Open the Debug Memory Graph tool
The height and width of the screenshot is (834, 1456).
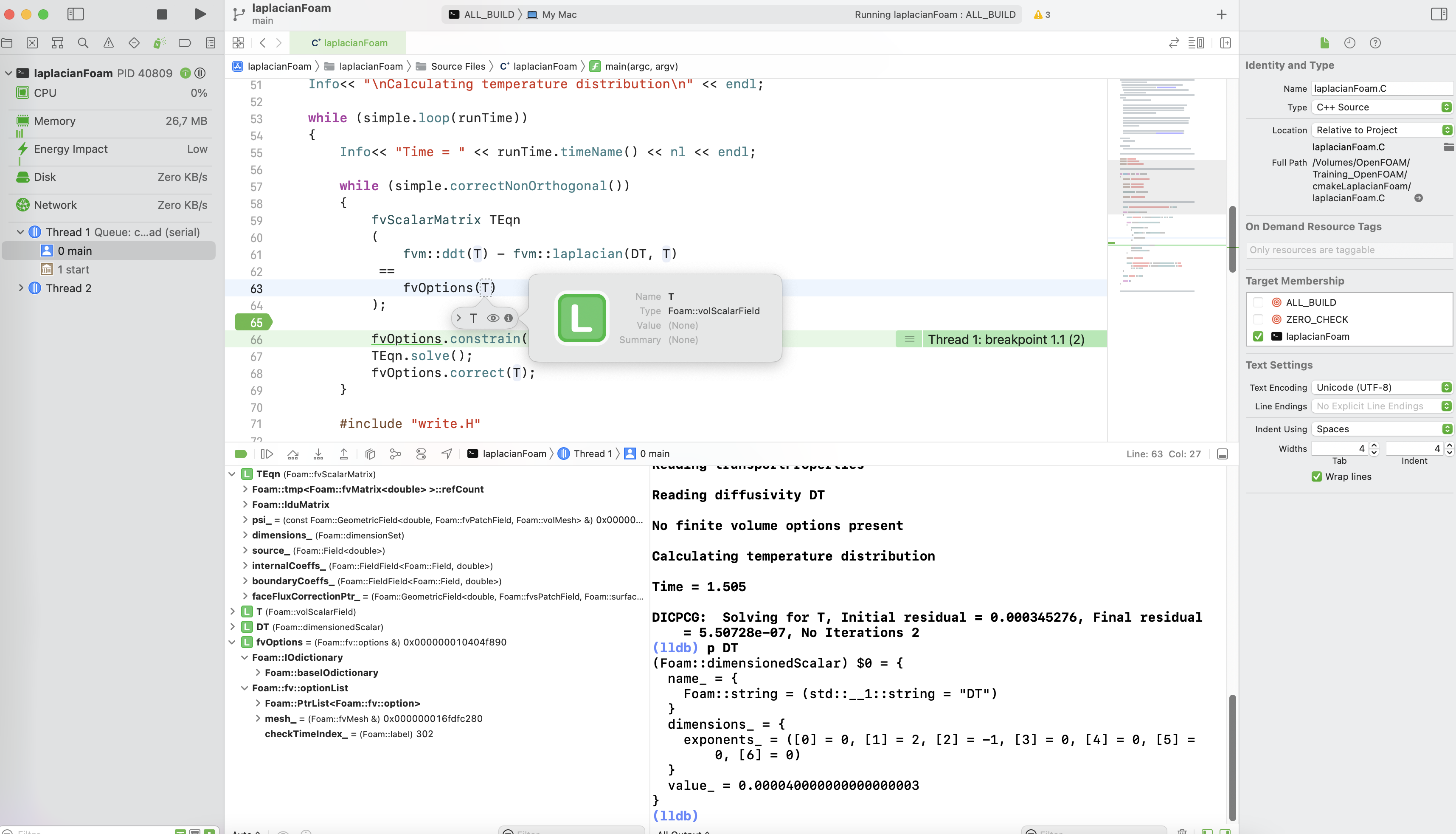coord(395,454)
